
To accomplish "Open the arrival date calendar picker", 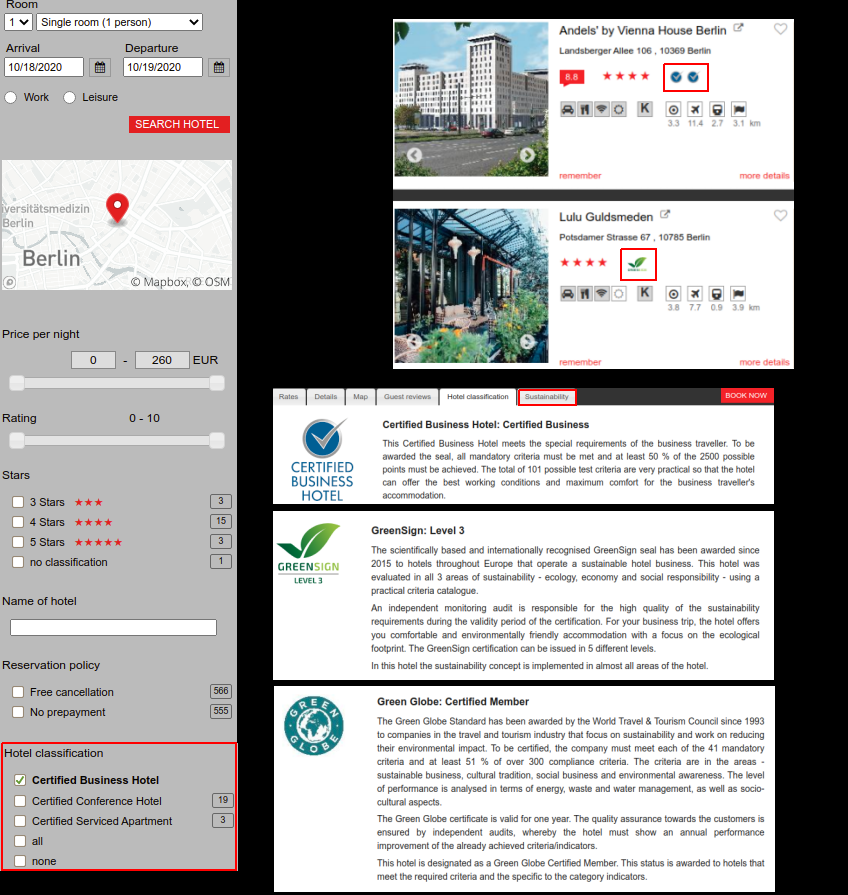I will pyautogui.click(x=100, y=67).
